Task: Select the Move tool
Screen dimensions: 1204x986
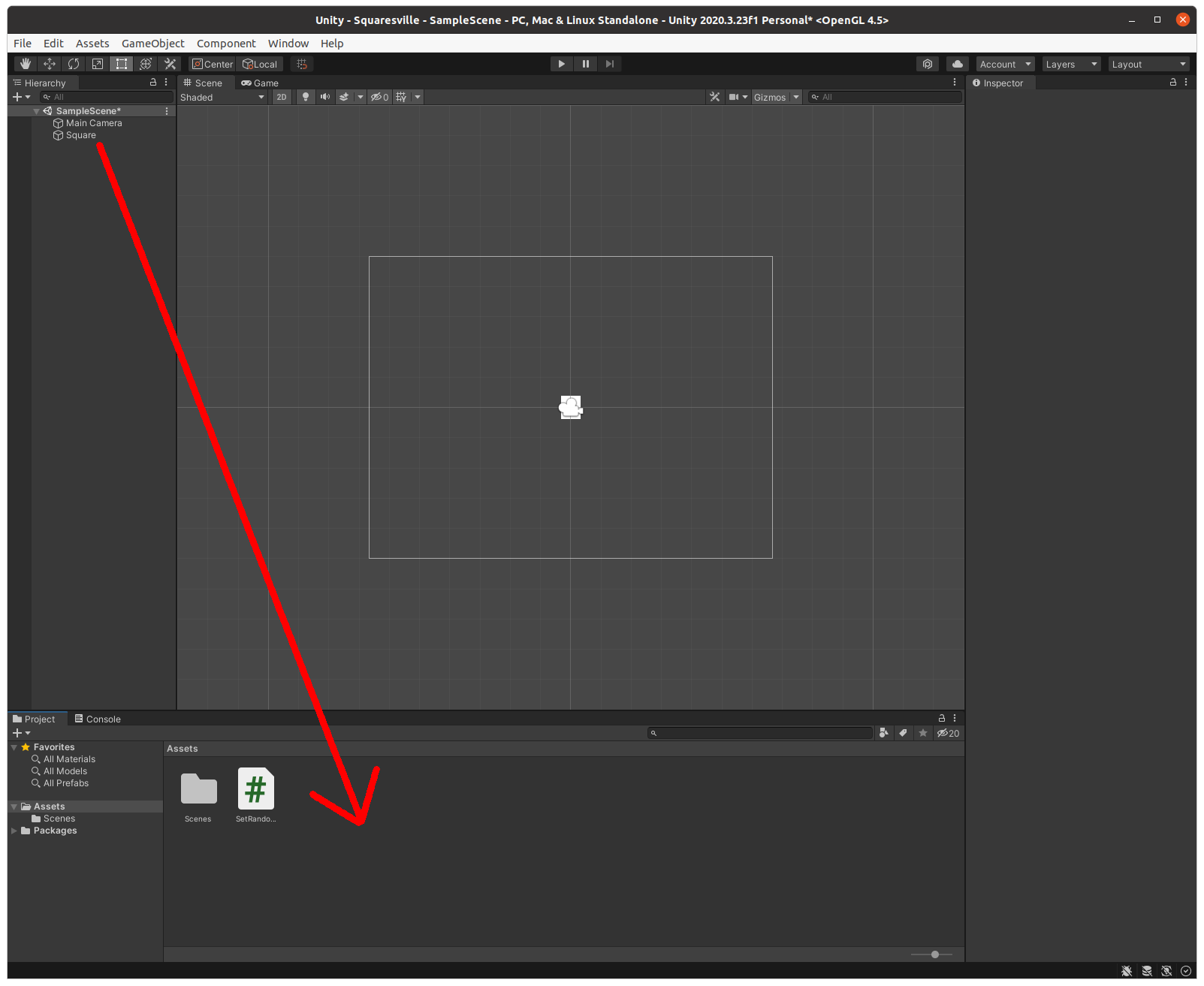Action: pos(49,64)
